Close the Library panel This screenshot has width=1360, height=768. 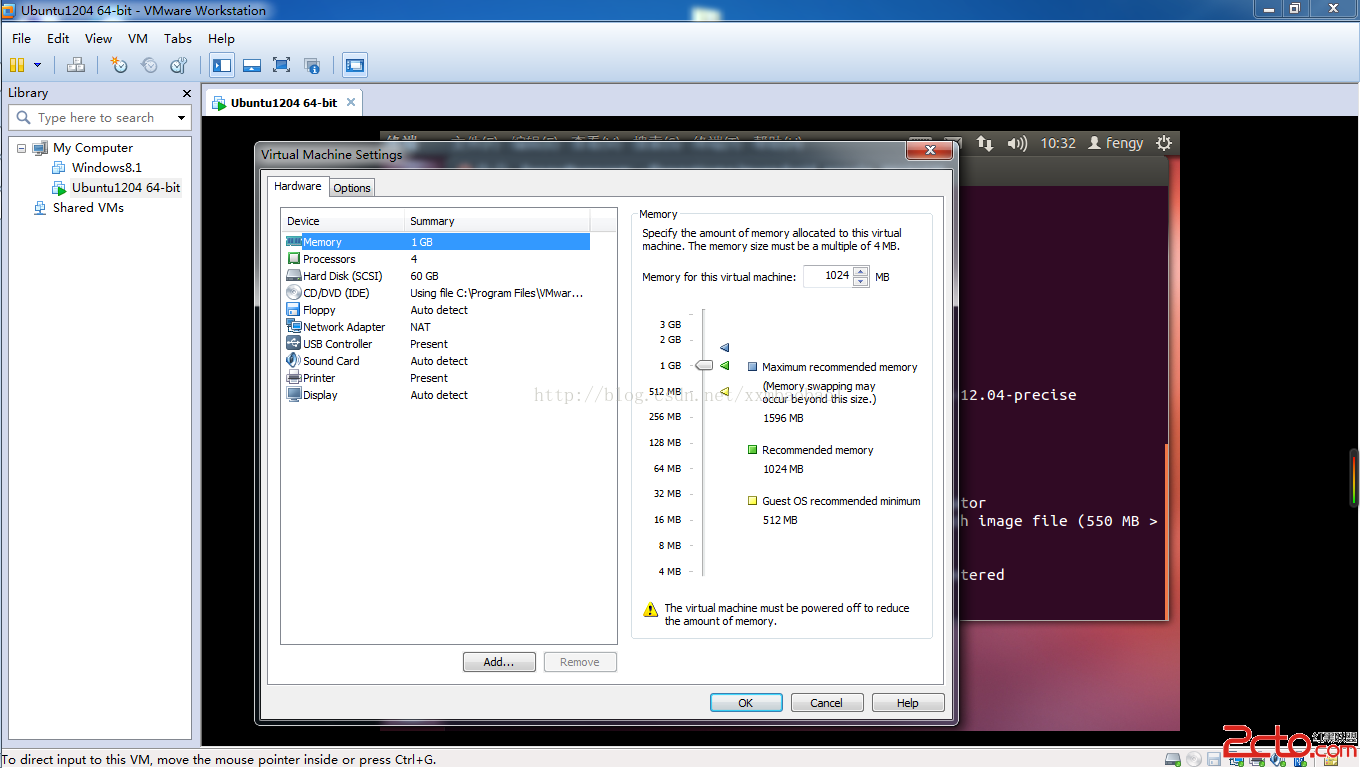click(x=186, y=93)
